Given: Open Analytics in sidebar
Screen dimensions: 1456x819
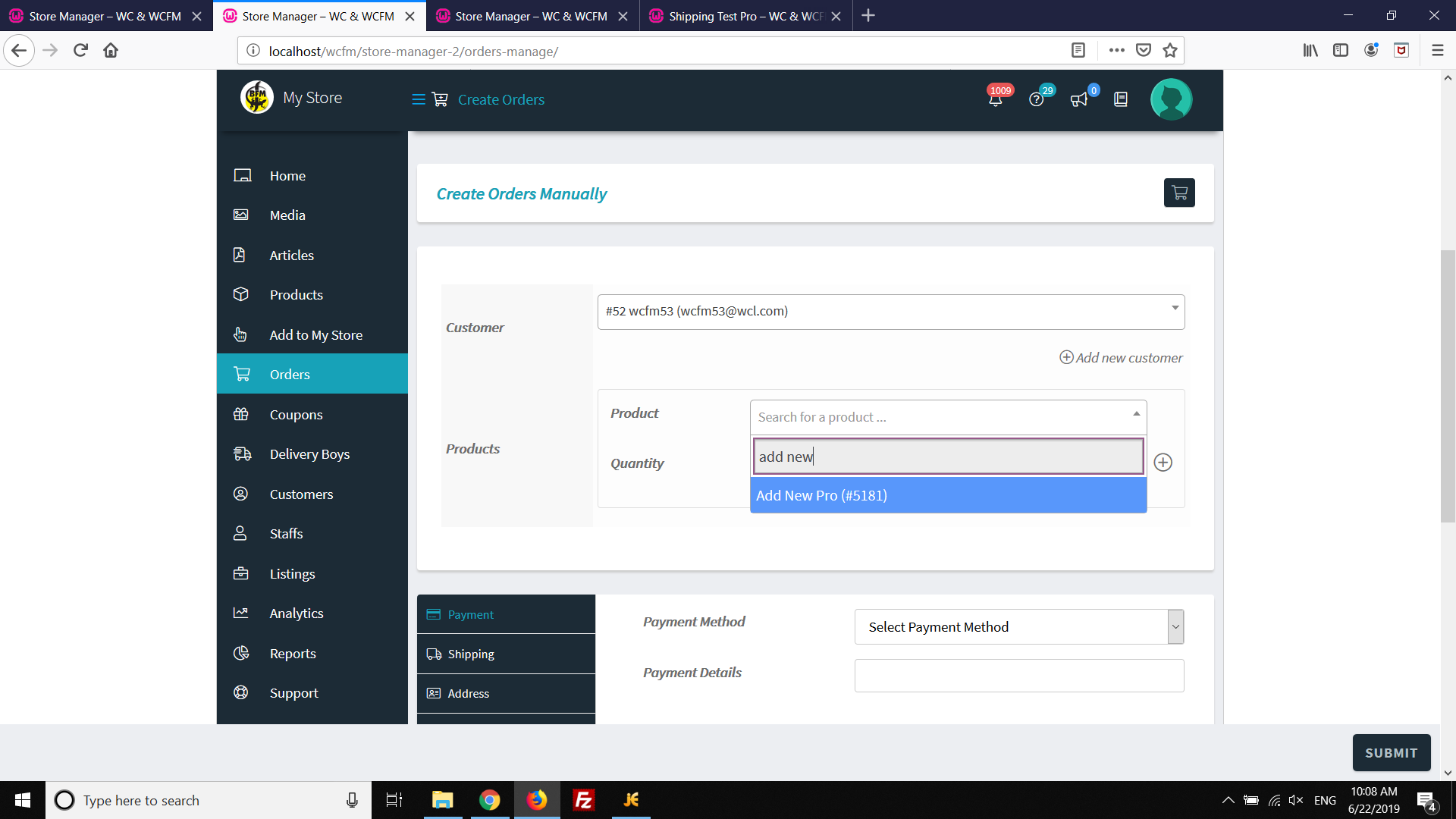Looking at the screenshot, I should tap(312, 613).
